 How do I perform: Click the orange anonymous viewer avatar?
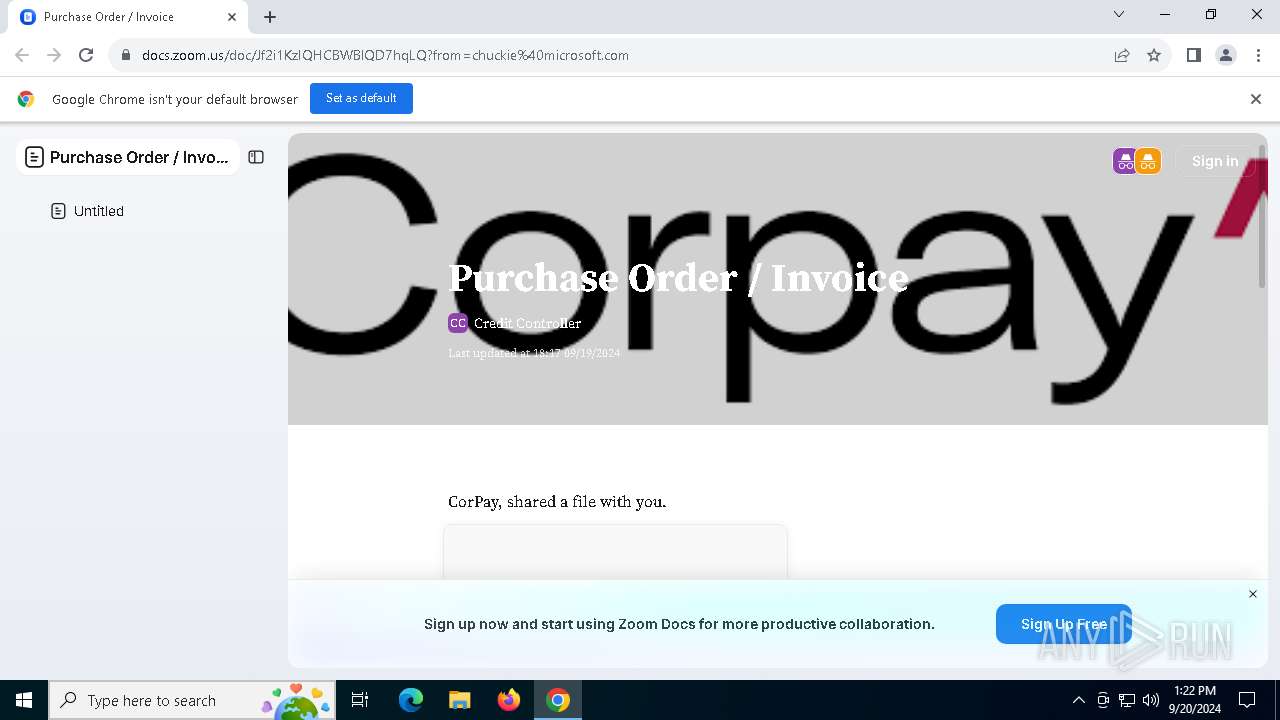coord(1148,161)
